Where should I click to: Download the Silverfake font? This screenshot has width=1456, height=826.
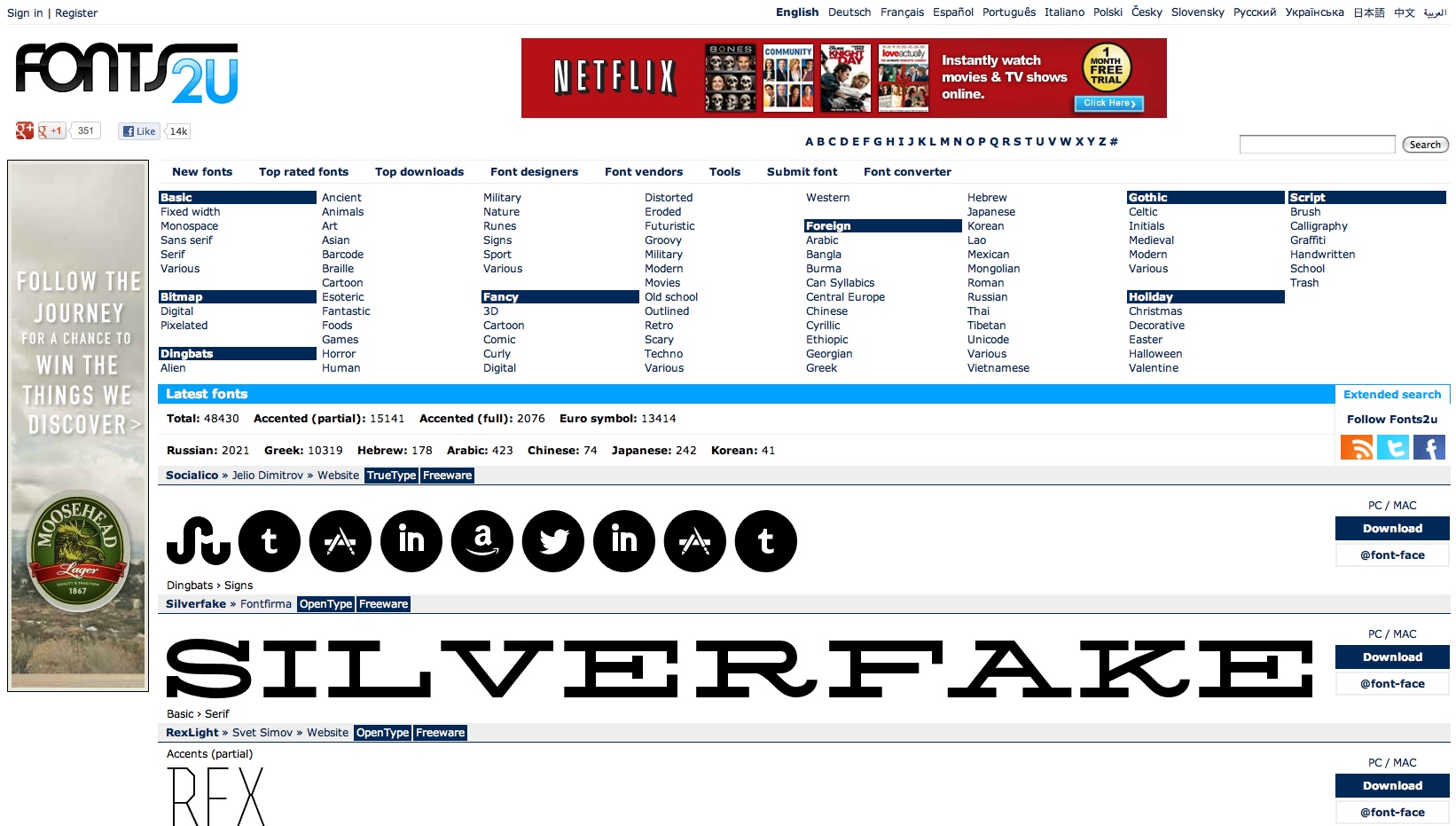[x=1391, y=657]
